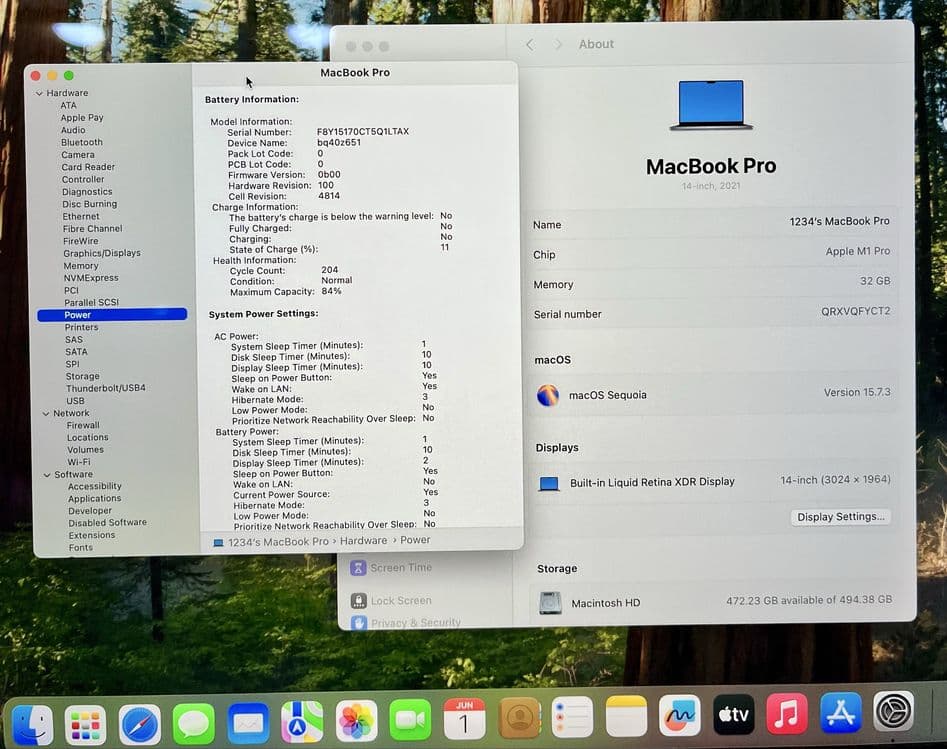Click 1234's MacBook Pro in path bar
Image resolution: width=947 pixels, height=749 pixels.
(278, 542)
